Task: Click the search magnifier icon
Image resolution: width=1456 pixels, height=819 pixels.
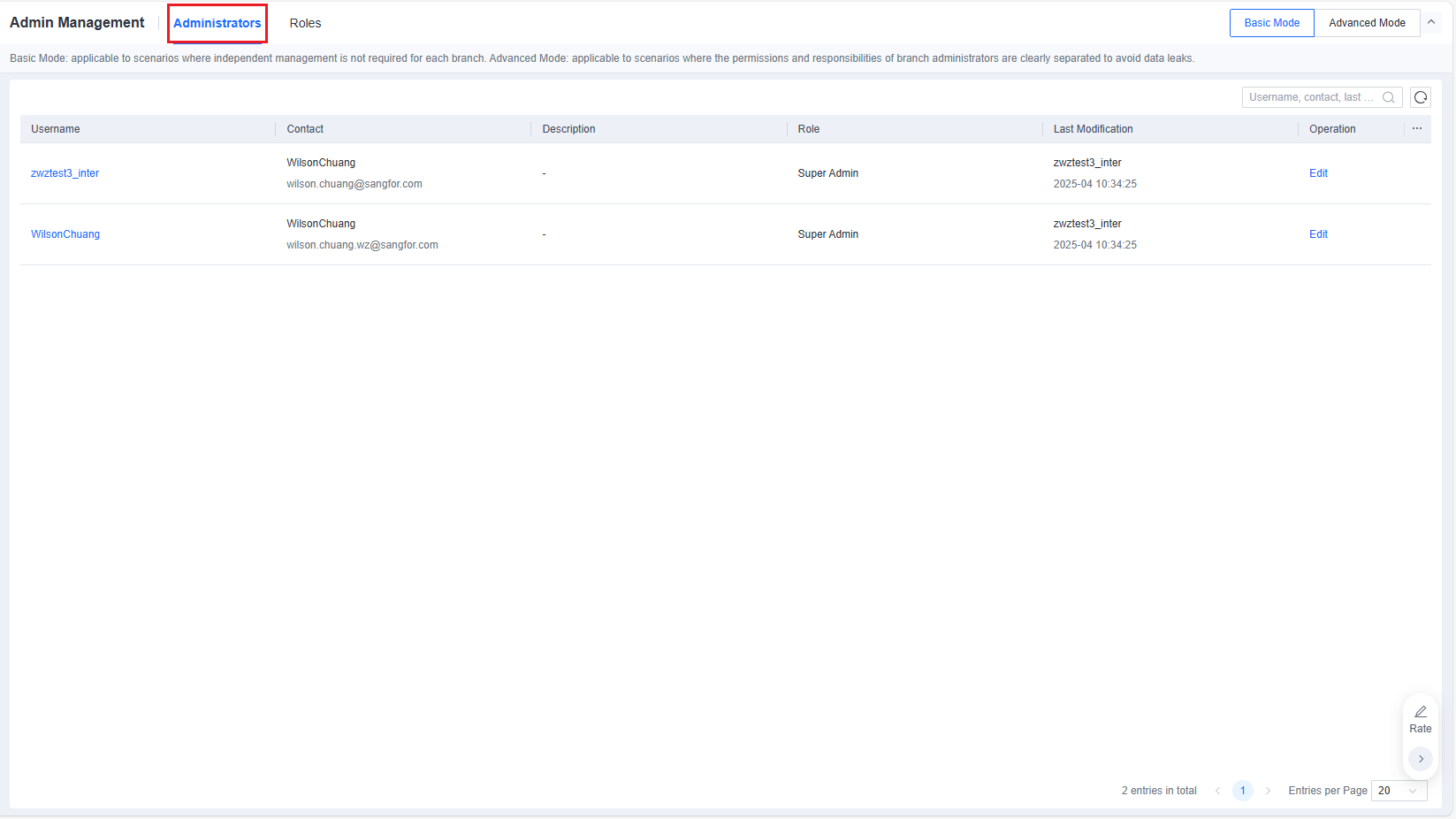Action: [1389, 97]
